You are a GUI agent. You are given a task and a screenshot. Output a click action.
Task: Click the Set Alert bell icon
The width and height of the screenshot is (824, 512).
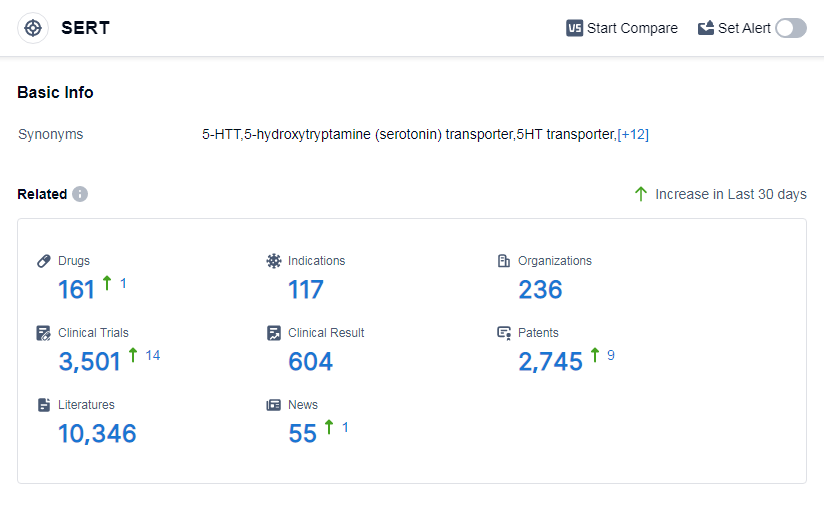tap(706, 28)
